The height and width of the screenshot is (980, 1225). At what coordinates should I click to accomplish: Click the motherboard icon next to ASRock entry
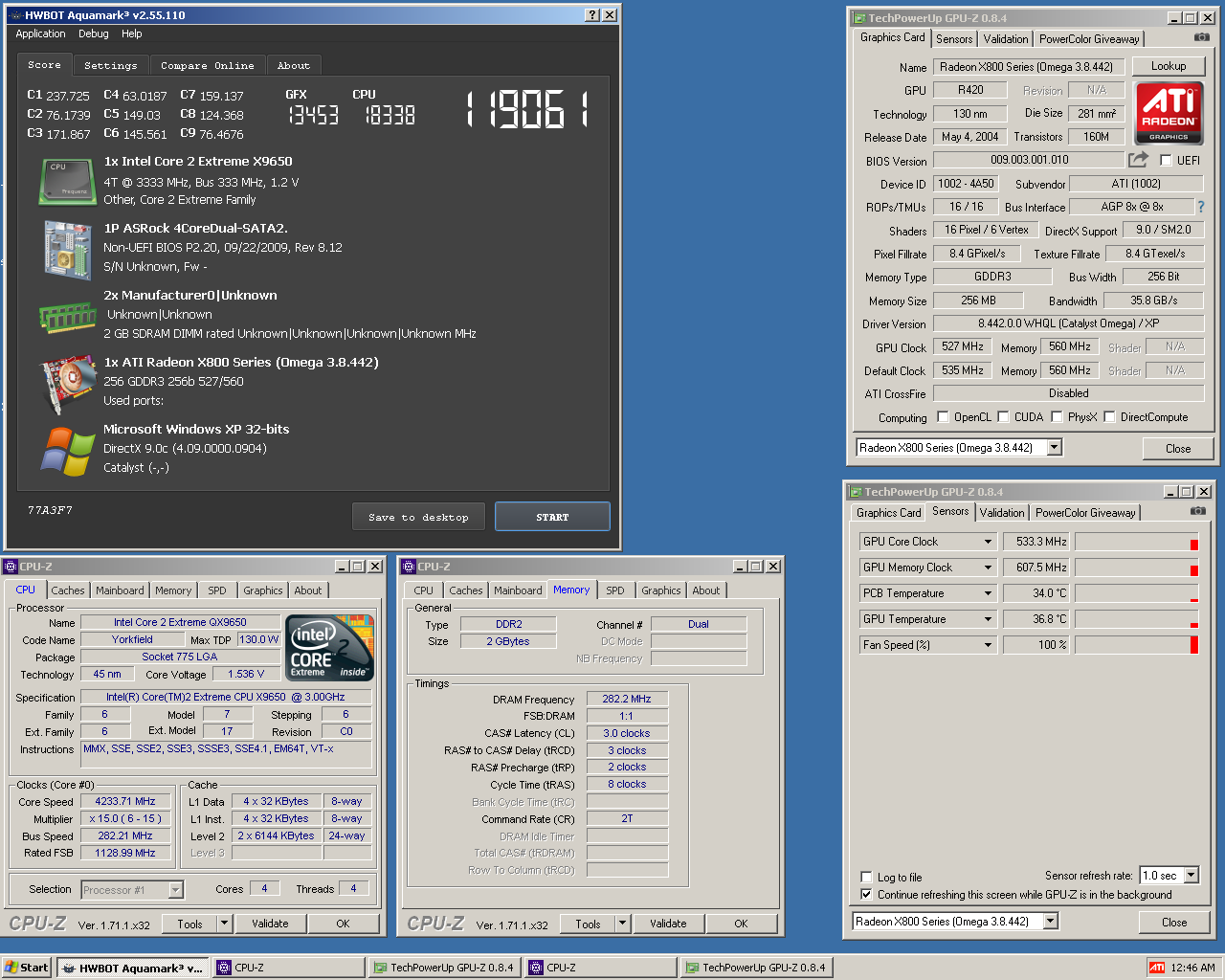coord(67,249)
